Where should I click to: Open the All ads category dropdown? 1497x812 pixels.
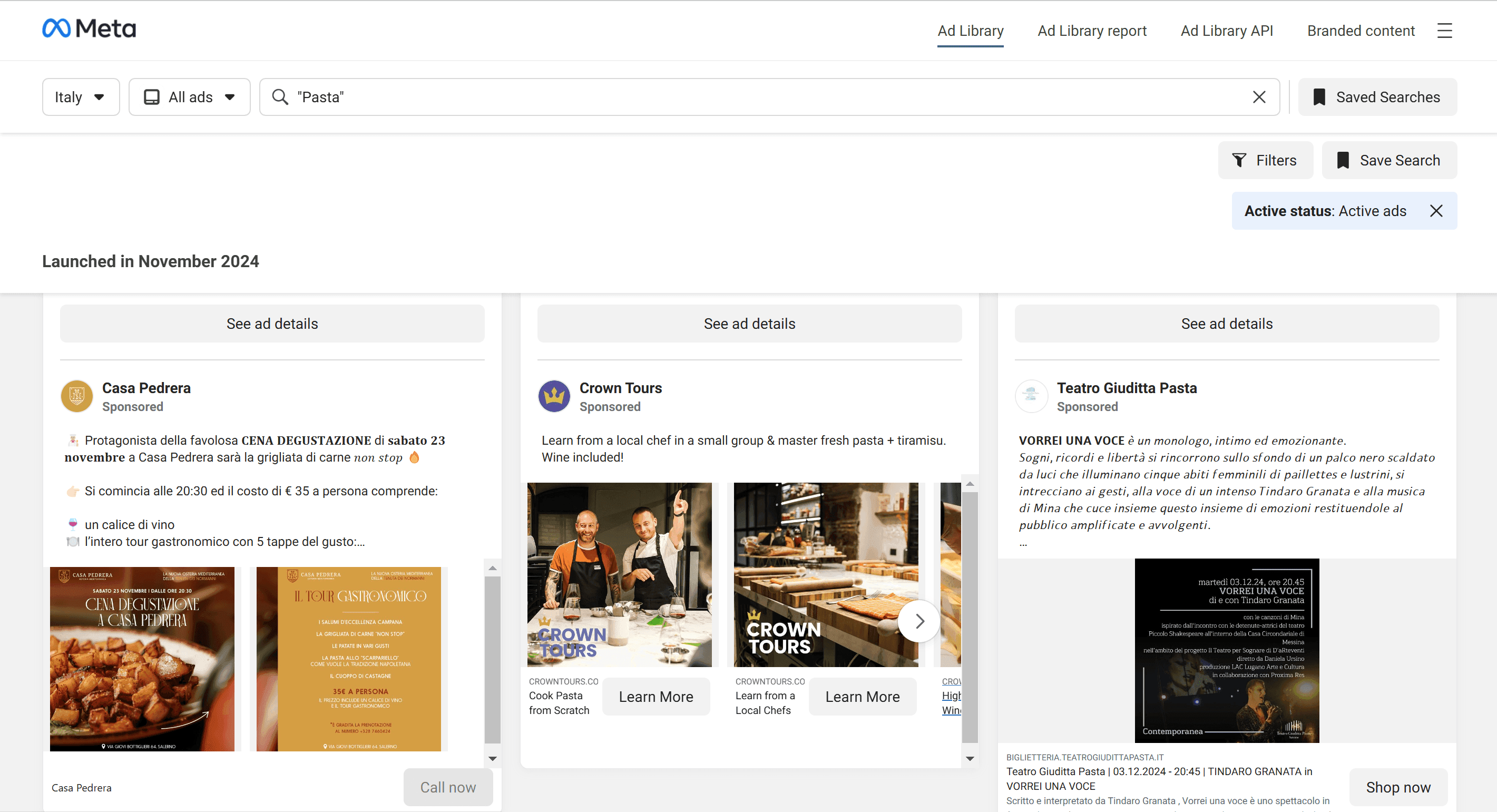coord(190,97)
